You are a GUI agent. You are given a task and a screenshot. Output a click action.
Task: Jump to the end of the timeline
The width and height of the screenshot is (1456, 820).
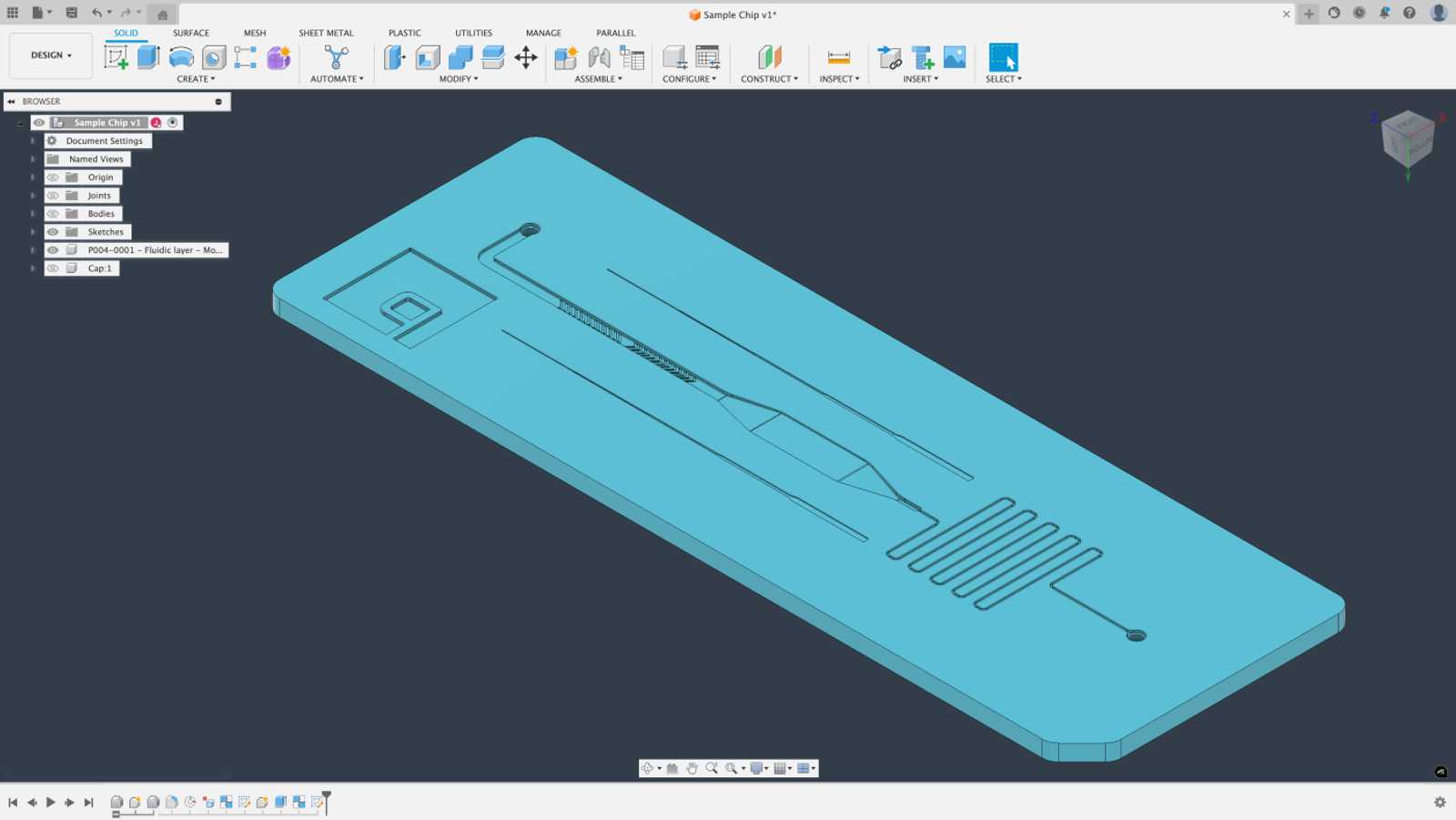click(x=88, y=803)
